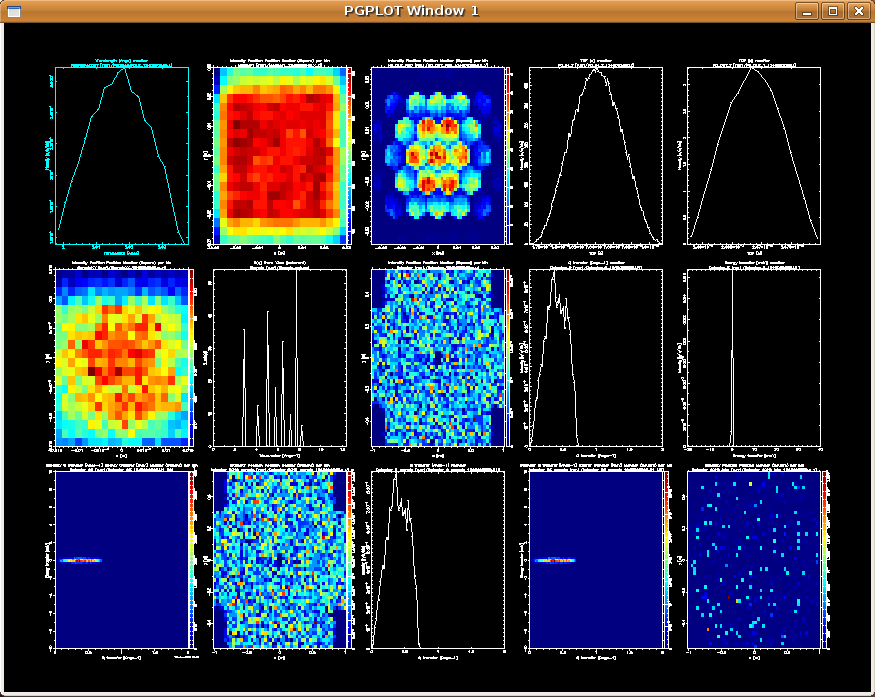
Task: Open the window menu icon in title bar
Action: pos(14,11)
